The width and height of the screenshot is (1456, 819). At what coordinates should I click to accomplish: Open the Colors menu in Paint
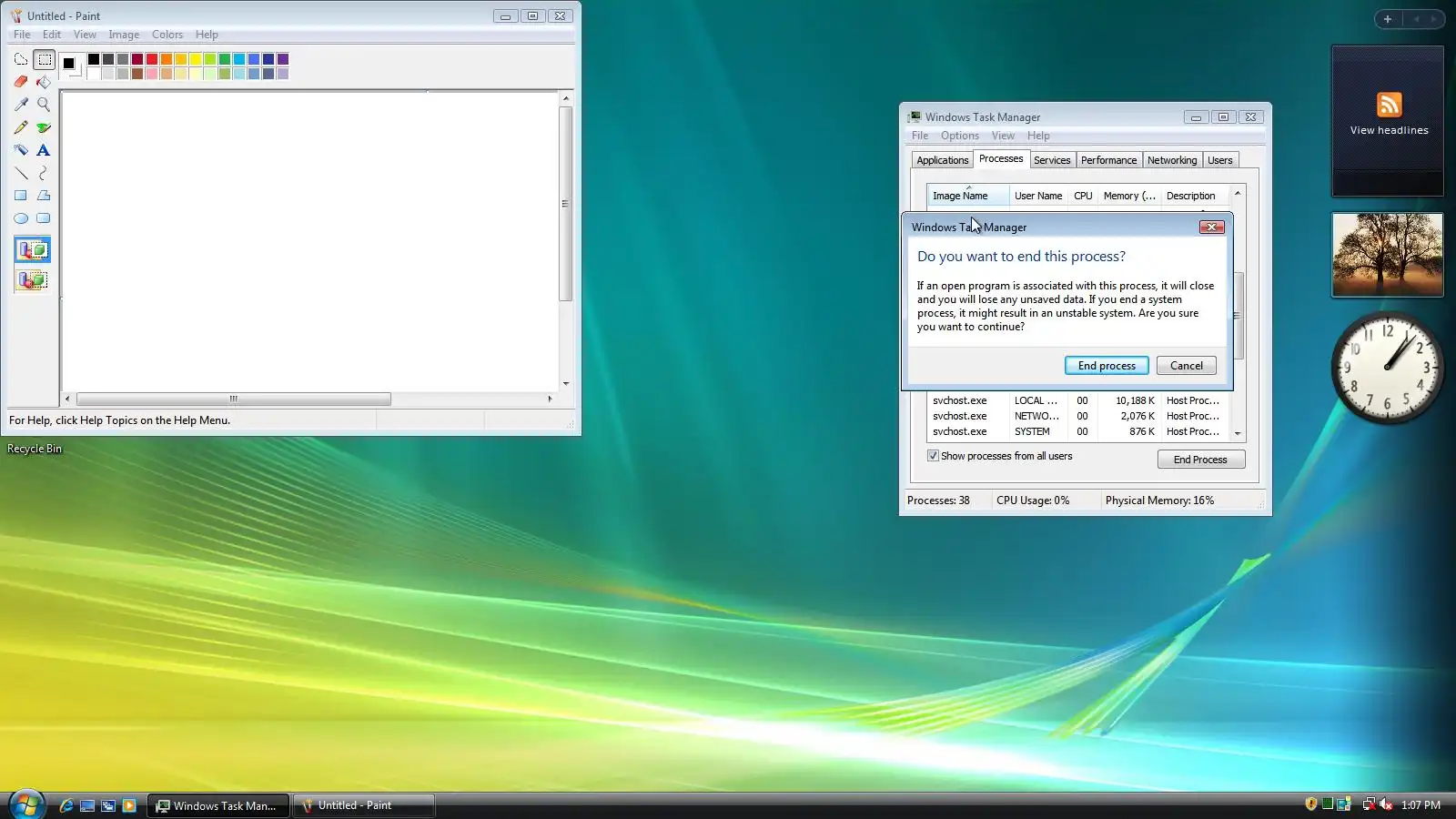click(167, 35)
